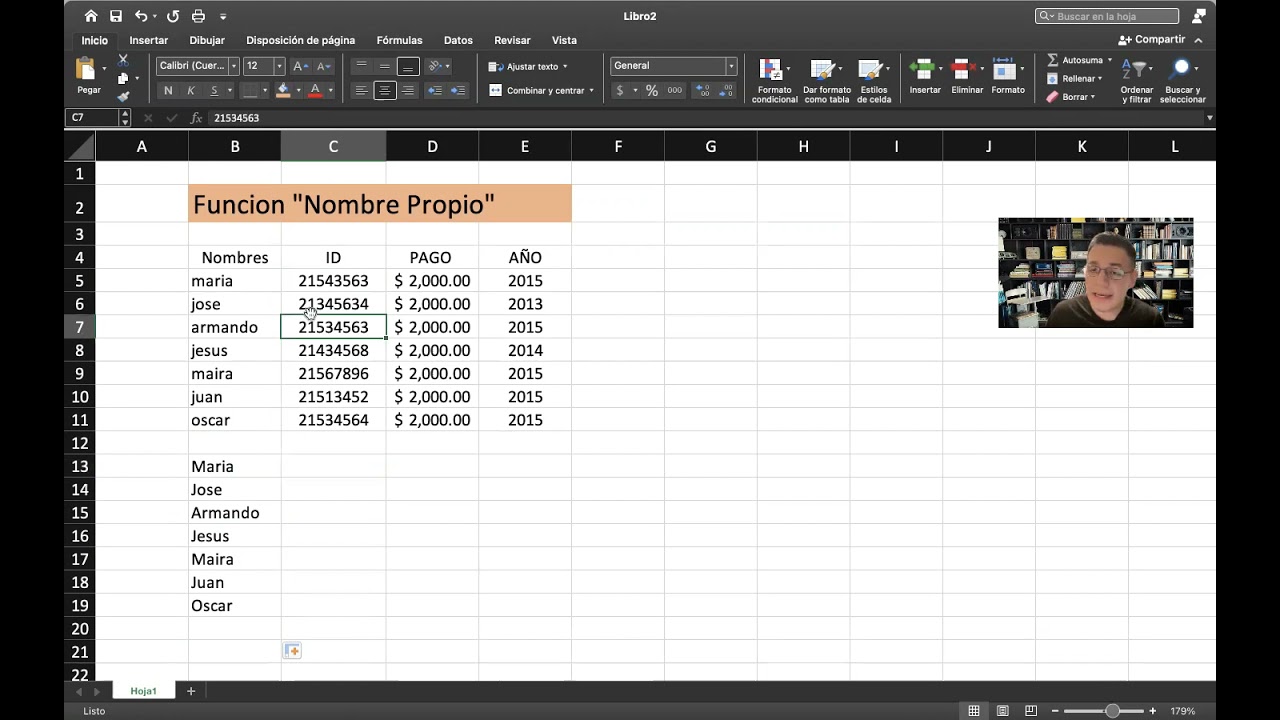Apply percent style format
This screenshot has width=1280, height=720.
(651, 90)
